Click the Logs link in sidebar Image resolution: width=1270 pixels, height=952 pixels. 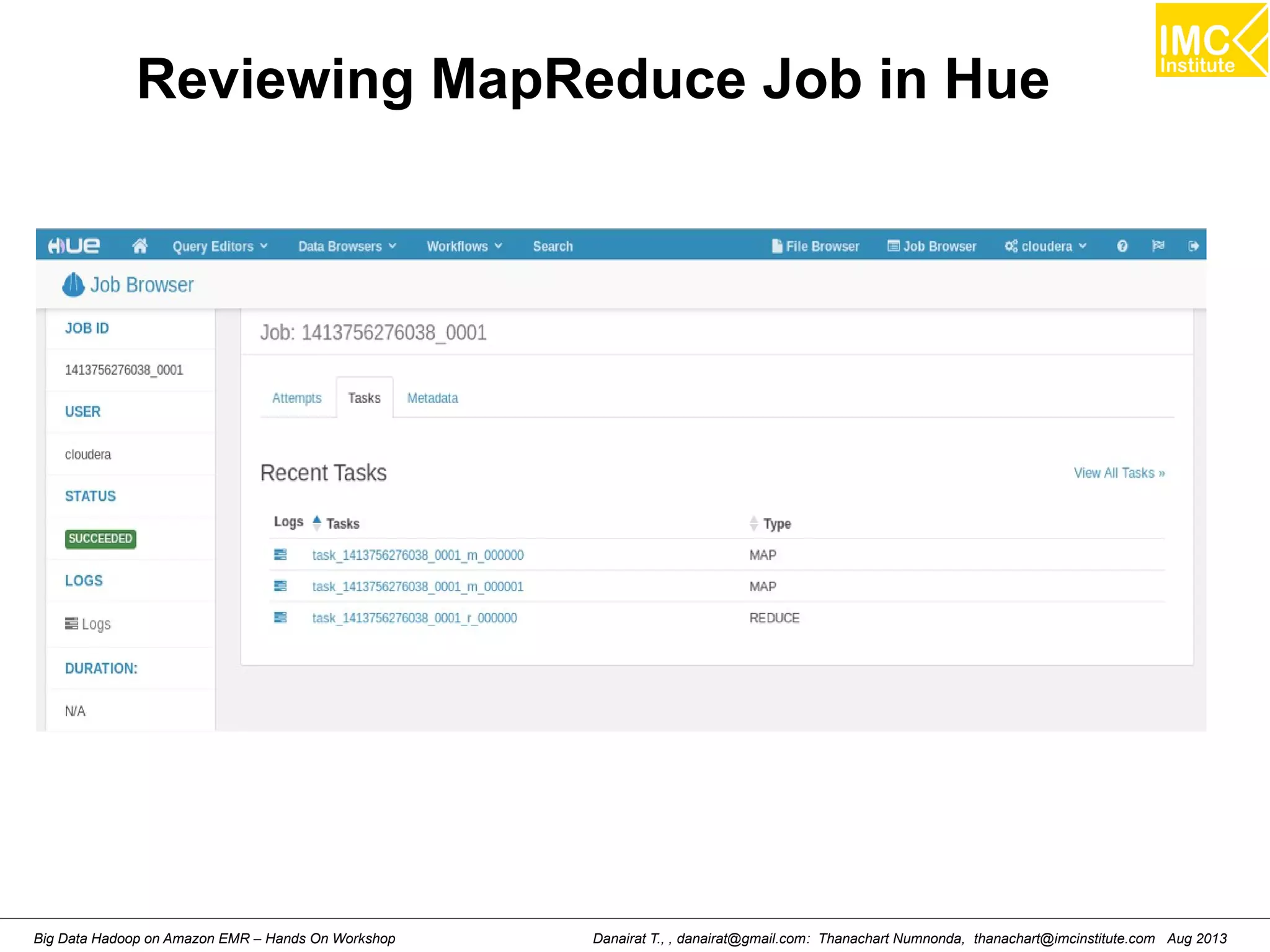click(88, 624)
